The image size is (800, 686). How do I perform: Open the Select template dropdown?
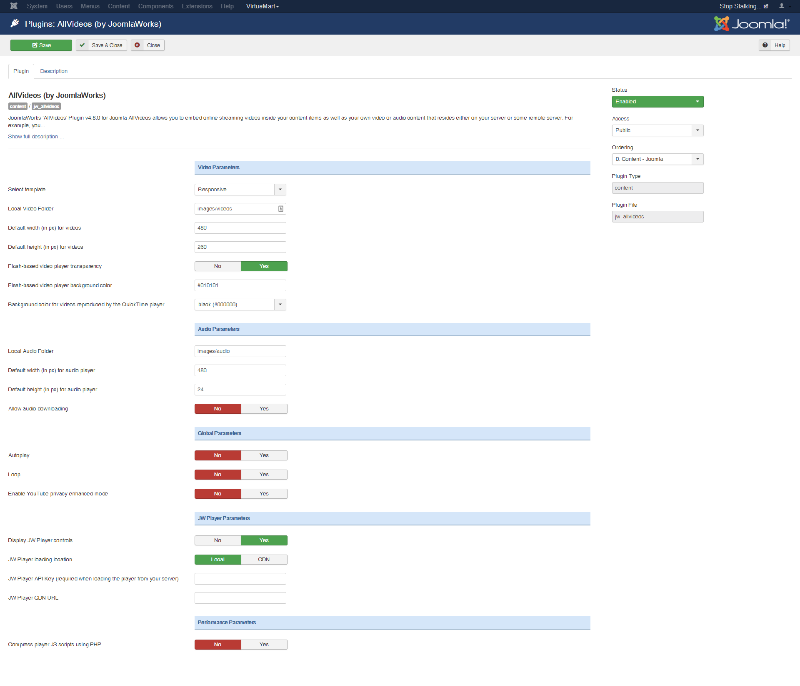[240, 189]
